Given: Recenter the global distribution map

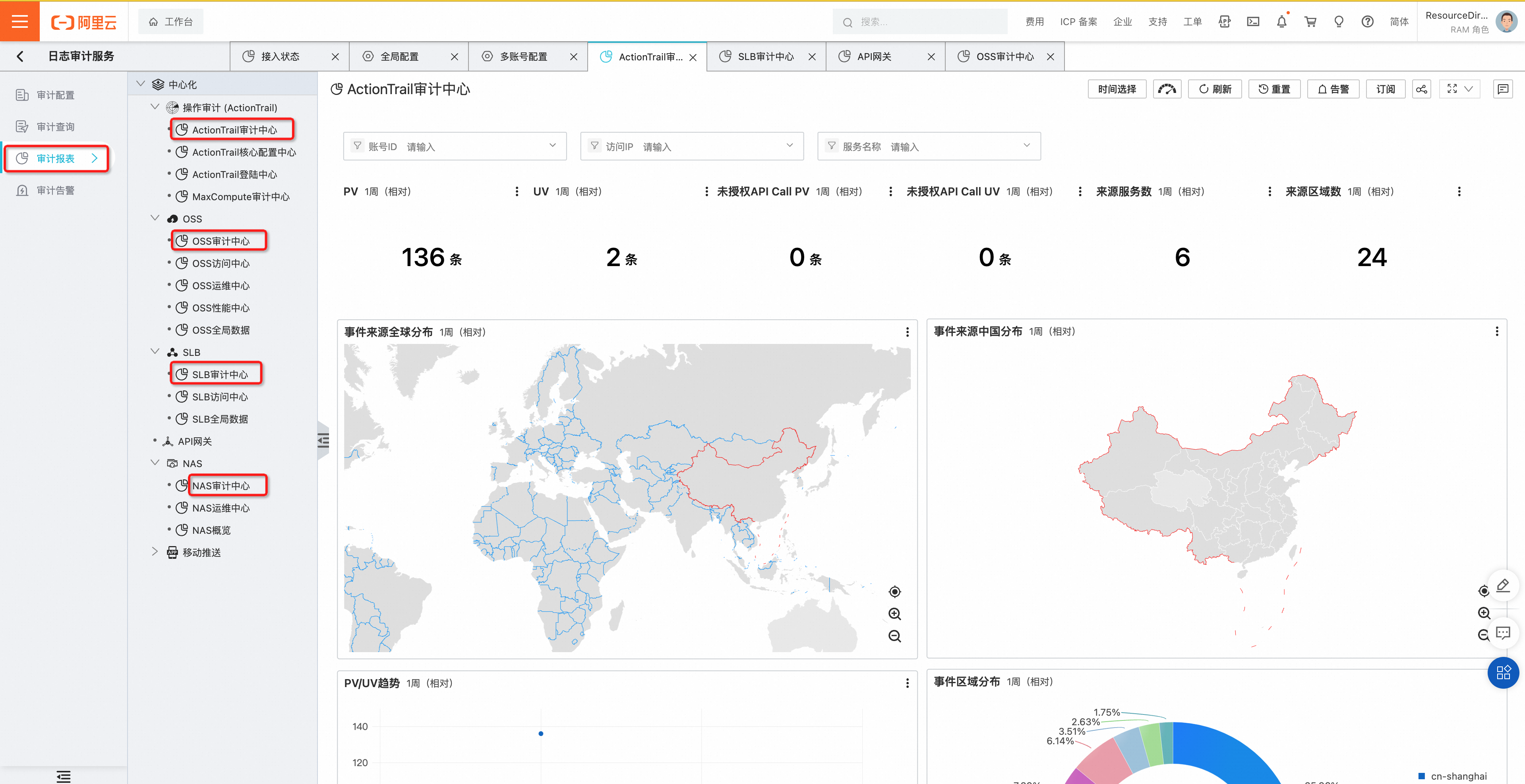Looking at the screenshot, I should coord(894,592).
